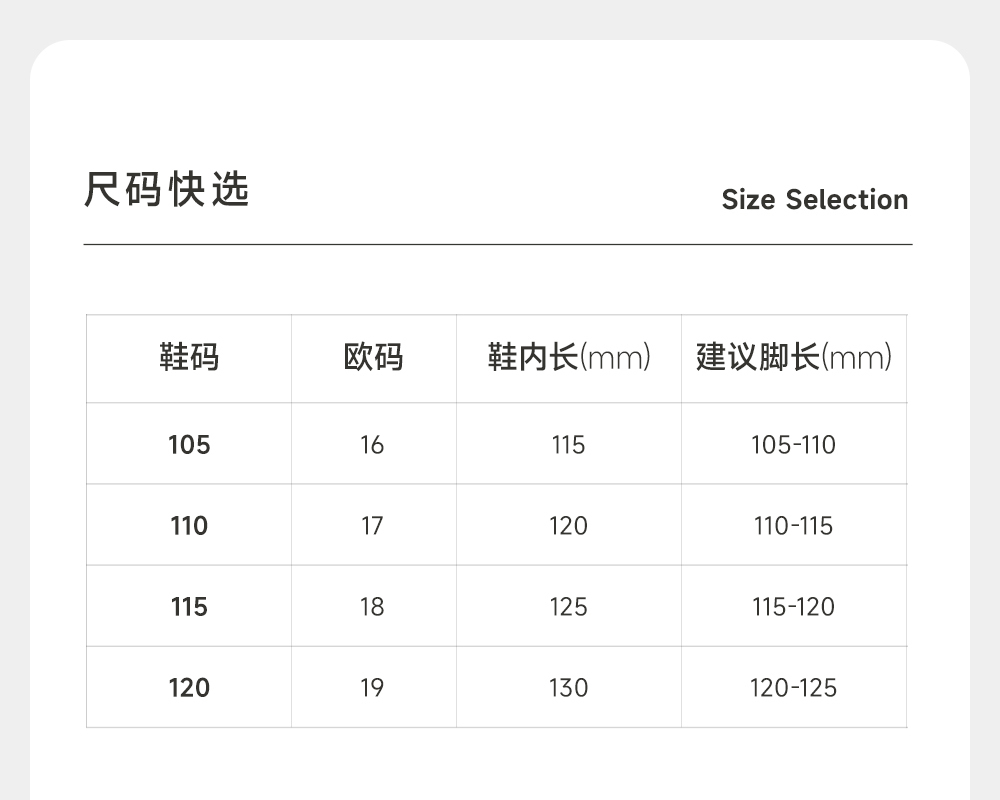This screenshot has height=800, width=1000.
Task: Select shoe size 105 cell
Action: (x=189, y=444)
